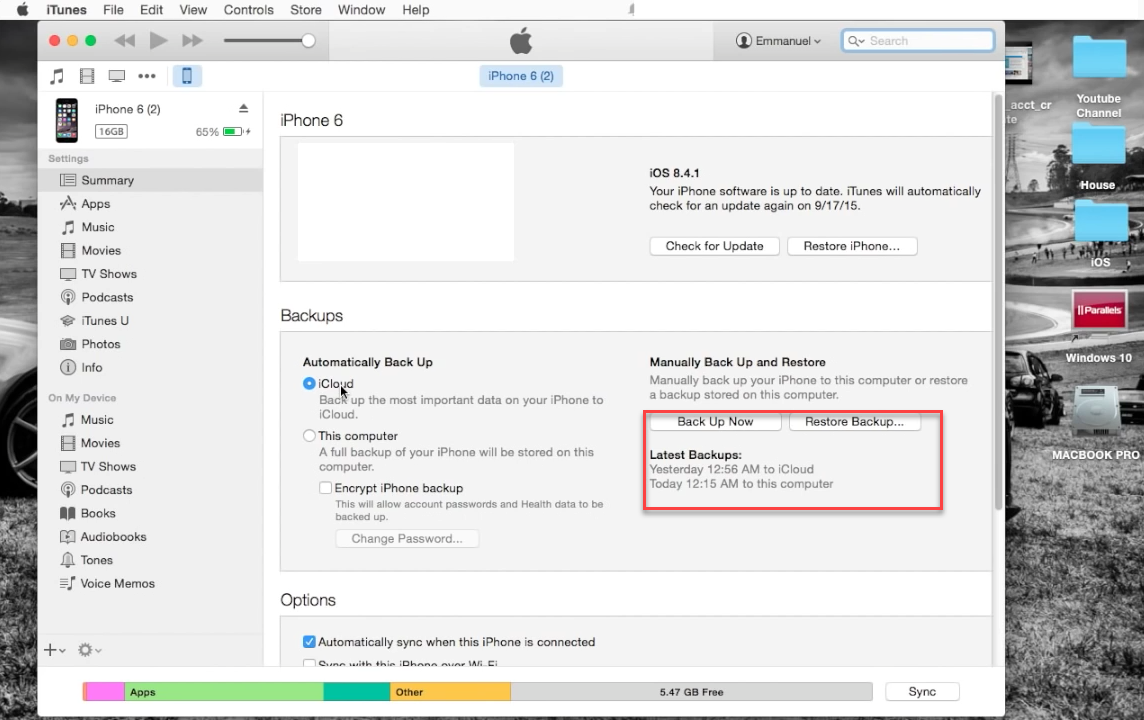Click the iTunes Search field

(918, 41)
